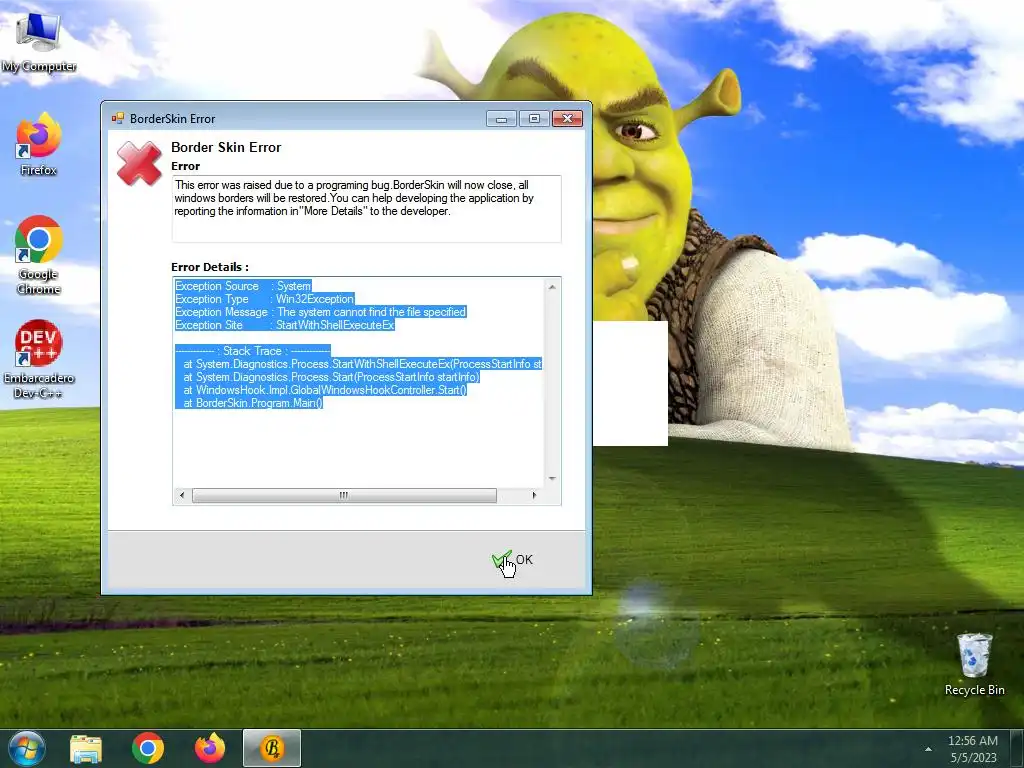Click the left arrow of horizontal scrollbar
This screenshot has width=1024, height=768.
coord(182,496)
